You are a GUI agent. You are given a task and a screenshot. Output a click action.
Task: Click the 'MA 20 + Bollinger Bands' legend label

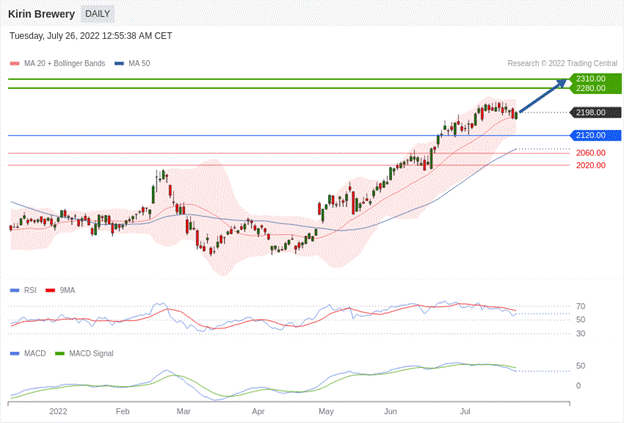64,63
